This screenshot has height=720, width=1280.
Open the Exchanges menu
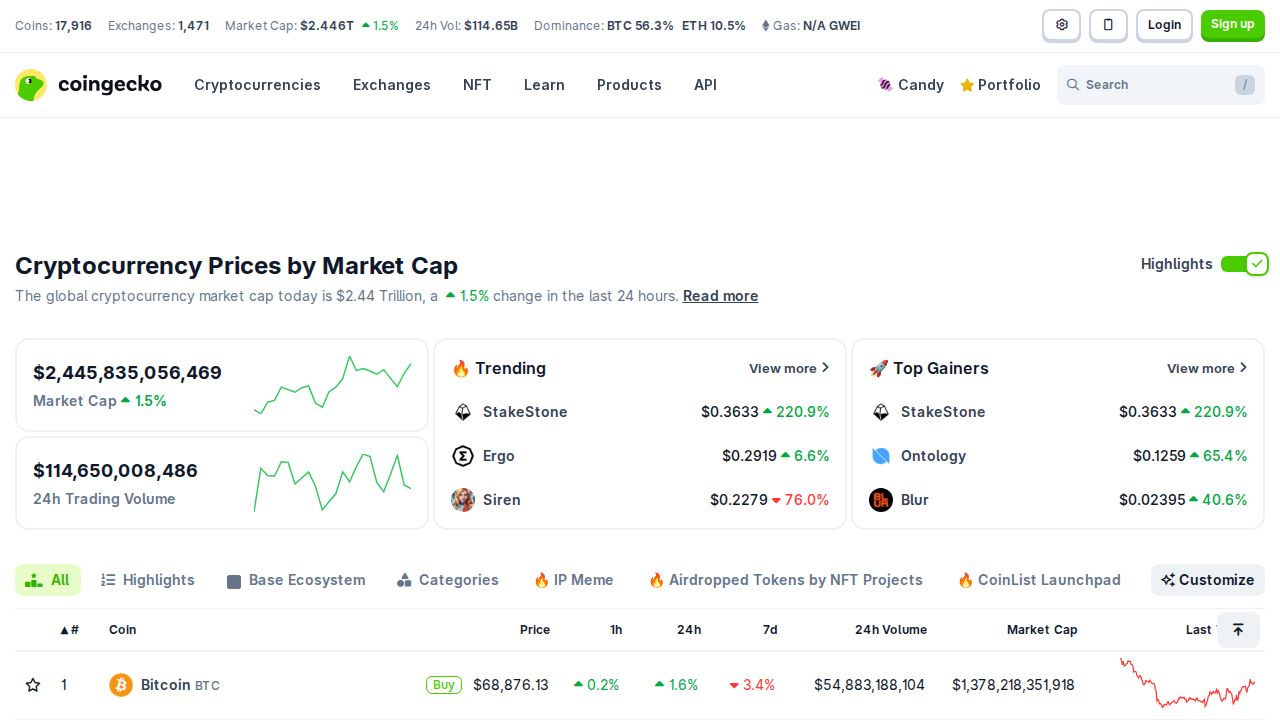(392, 85)
